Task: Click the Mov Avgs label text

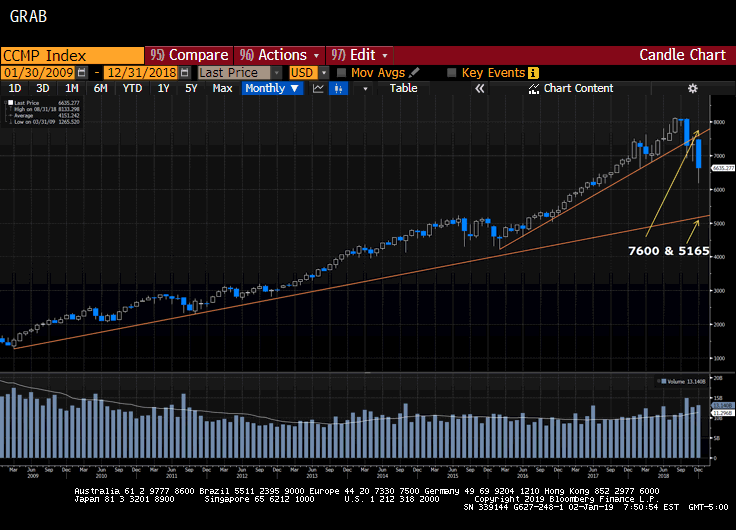Action: point(378,73)
